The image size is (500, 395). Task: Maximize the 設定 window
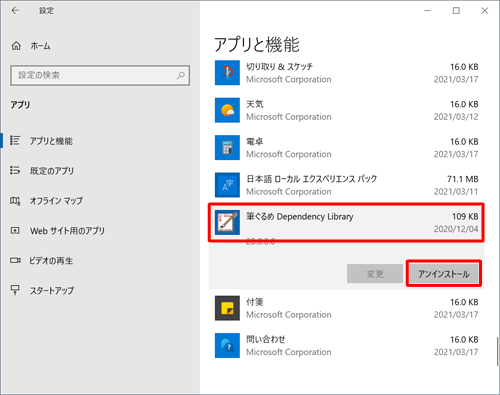coord(456,11)
